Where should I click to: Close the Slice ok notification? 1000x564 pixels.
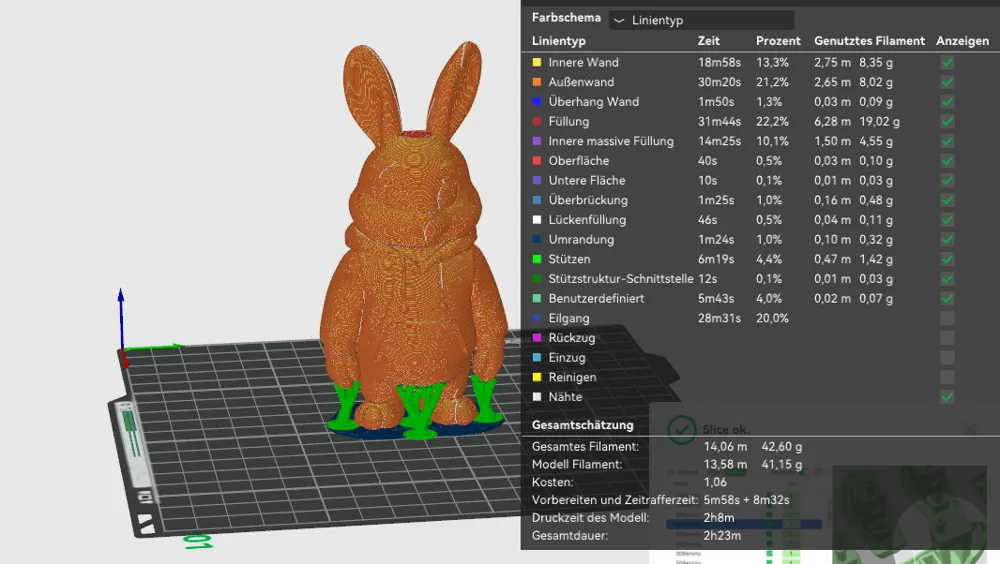click(x=970, y=429)
